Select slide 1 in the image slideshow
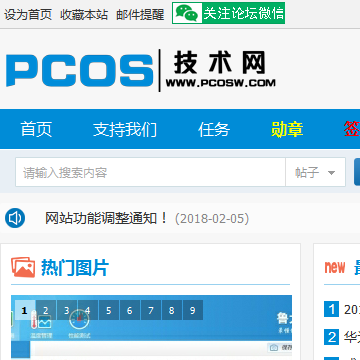 [x=24, y=310]
